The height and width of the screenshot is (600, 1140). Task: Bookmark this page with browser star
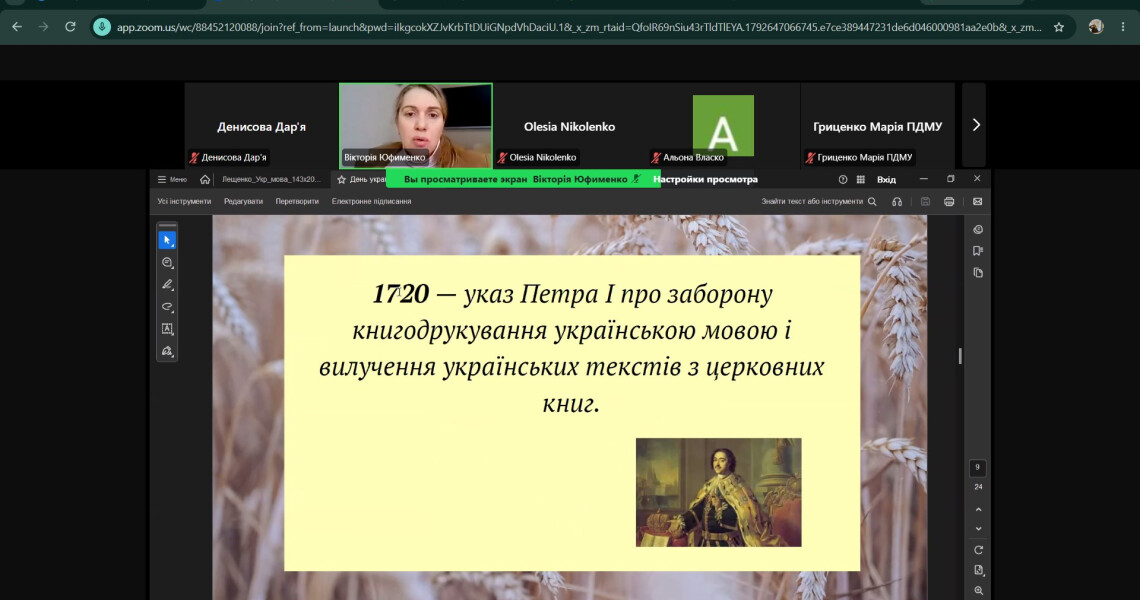click(1059, 27)
